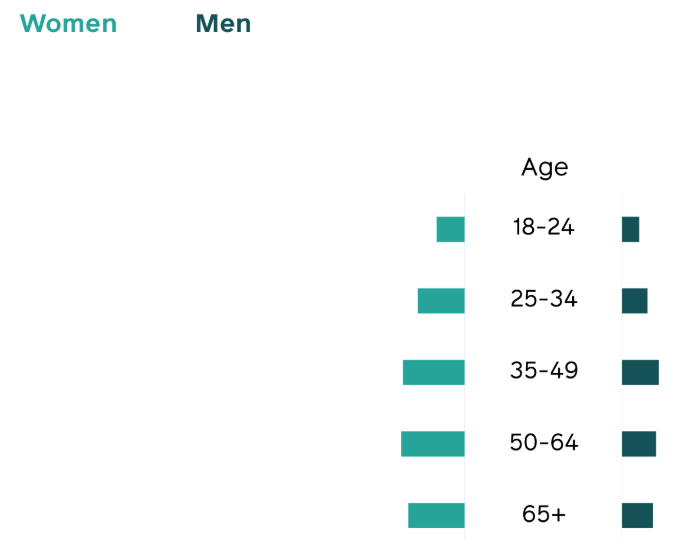The width and height of the screenshot is (686, 540).
Task: Click the men bar for 35-49
Action: pyautogui.click(x=640, y=372)
